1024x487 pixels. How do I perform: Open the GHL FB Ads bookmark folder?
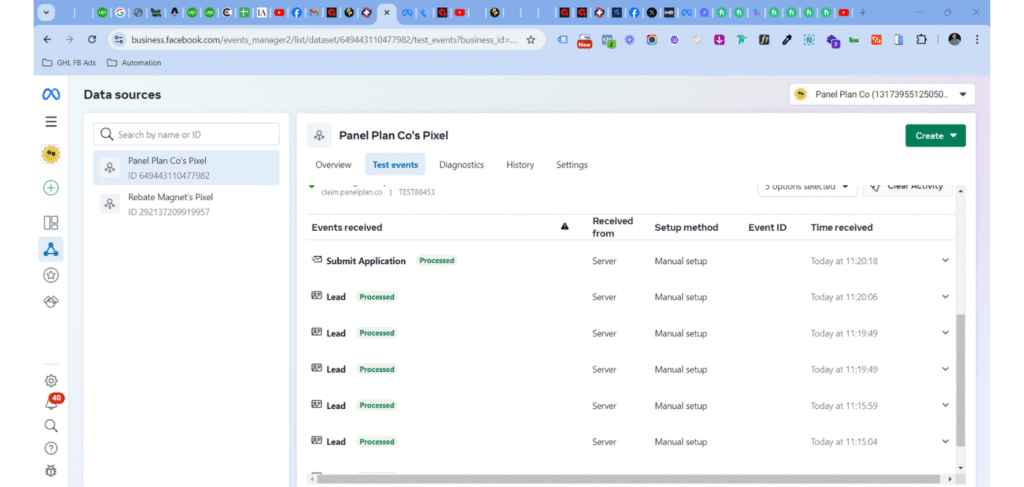(69, 63)
